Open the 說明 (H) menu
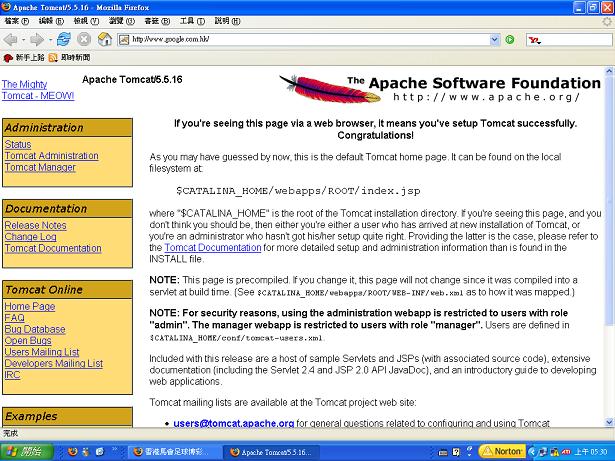615x461 pixels. tap(227, 21)
